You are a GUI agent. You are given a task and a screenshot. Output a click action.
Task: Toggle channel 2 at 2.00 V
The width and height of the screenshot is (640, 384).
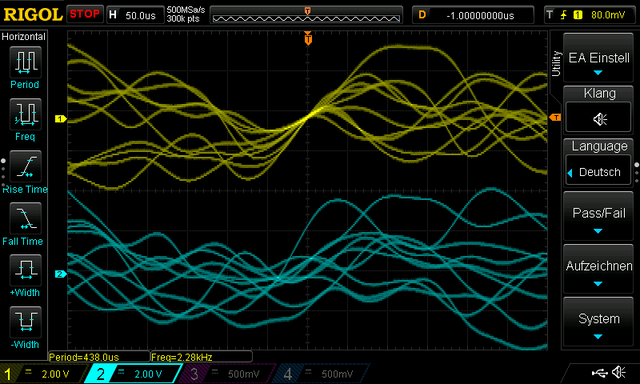[133, 373]
